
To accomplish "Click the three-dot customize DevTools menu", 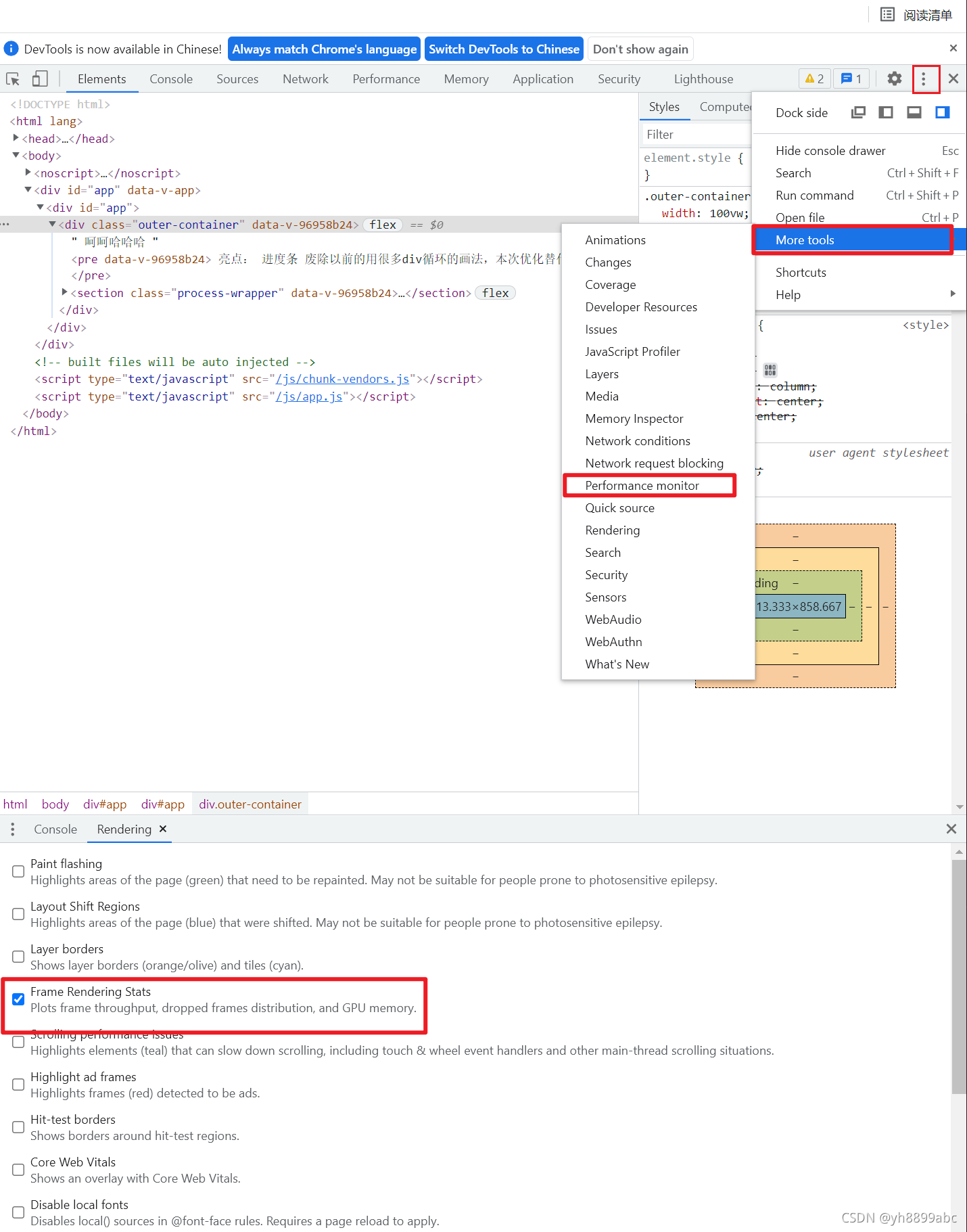I will [x=924, y=79].
